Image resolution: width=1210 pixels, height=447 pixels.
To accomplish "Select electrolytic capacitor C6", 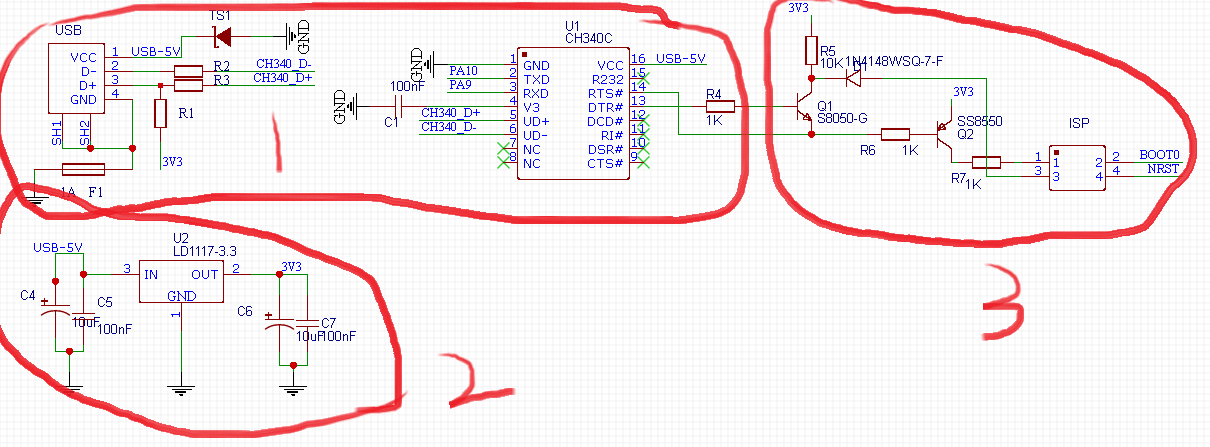I will coord(279,322).
